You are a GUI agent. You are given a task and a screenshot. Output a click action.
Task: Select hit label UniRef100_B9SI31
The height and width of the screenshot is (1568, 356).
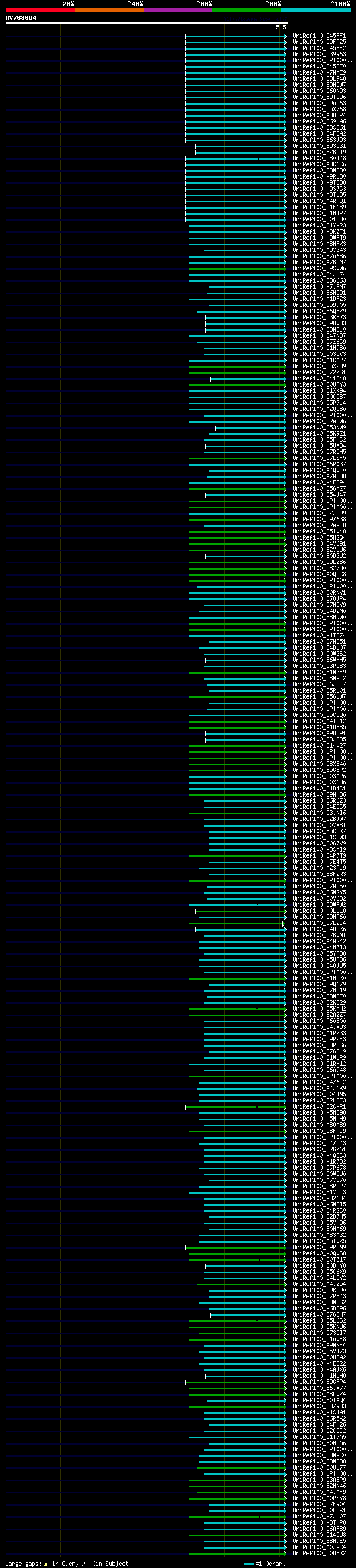319,146
